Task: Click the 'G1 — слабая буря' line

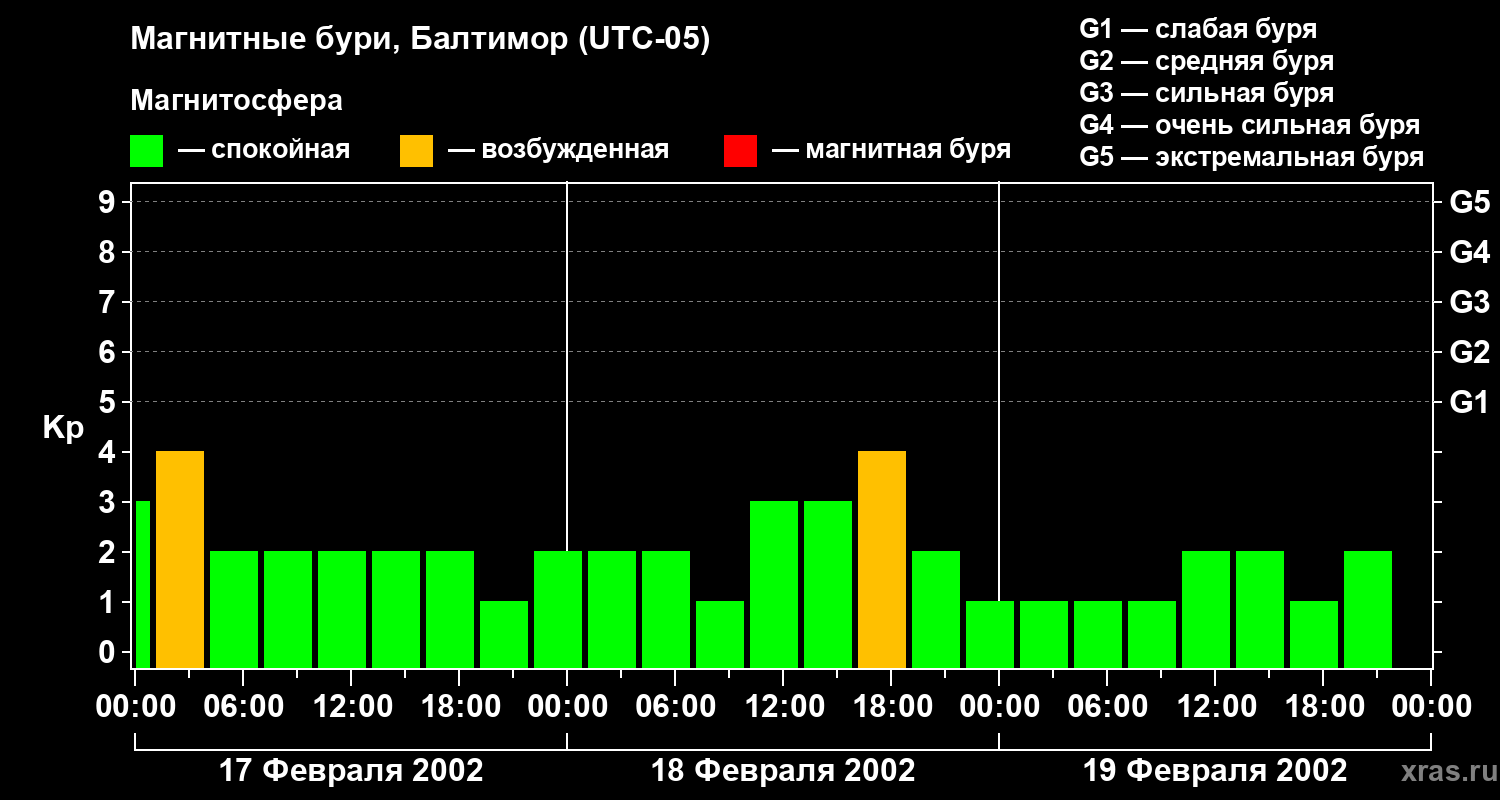Action: point(1198,29)
